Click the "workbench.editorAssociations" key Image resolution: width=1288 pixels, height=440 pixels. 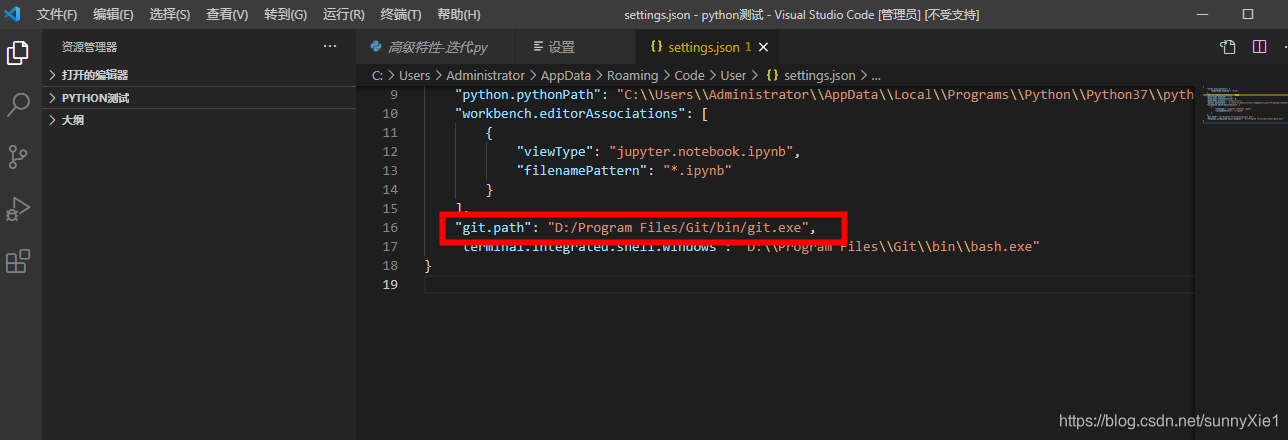tap(570, 114)
